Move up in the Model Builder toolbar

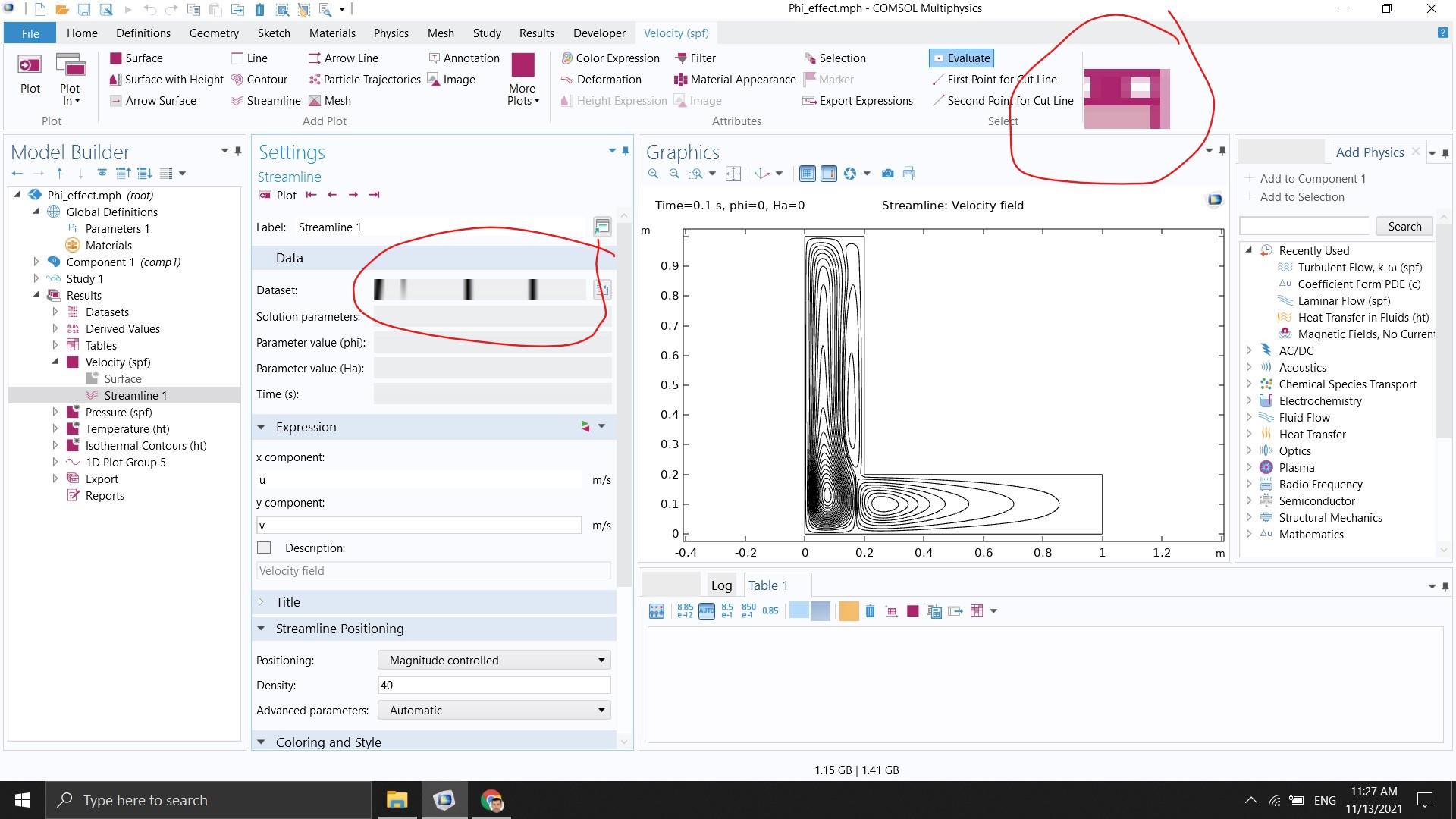point(60,174)
